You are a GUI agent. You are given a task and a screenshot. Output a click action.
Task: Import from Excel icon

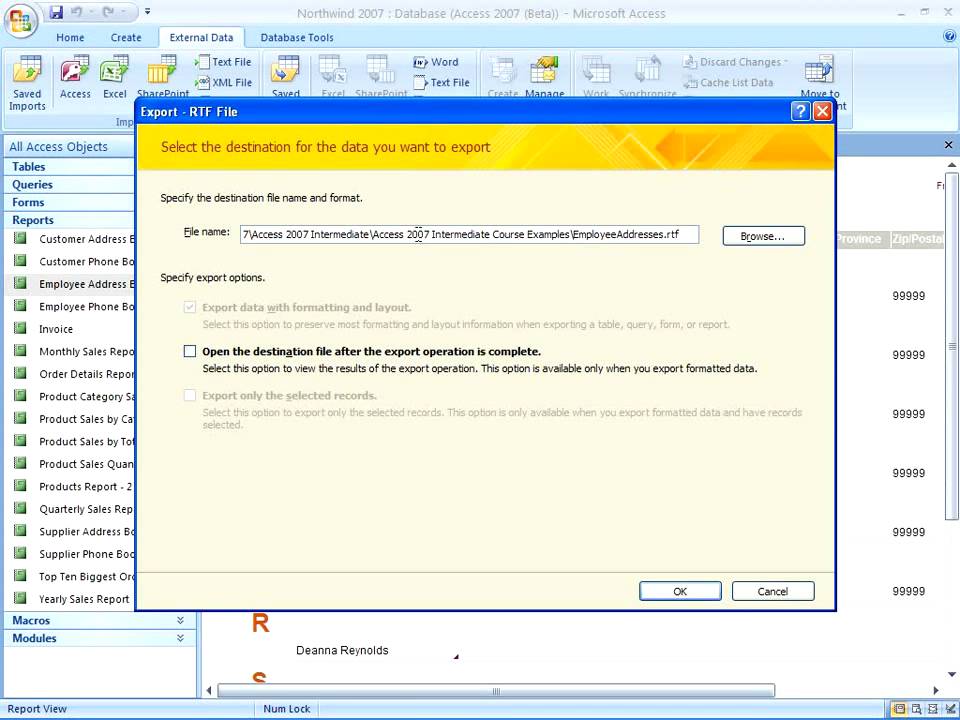(114, 77)
